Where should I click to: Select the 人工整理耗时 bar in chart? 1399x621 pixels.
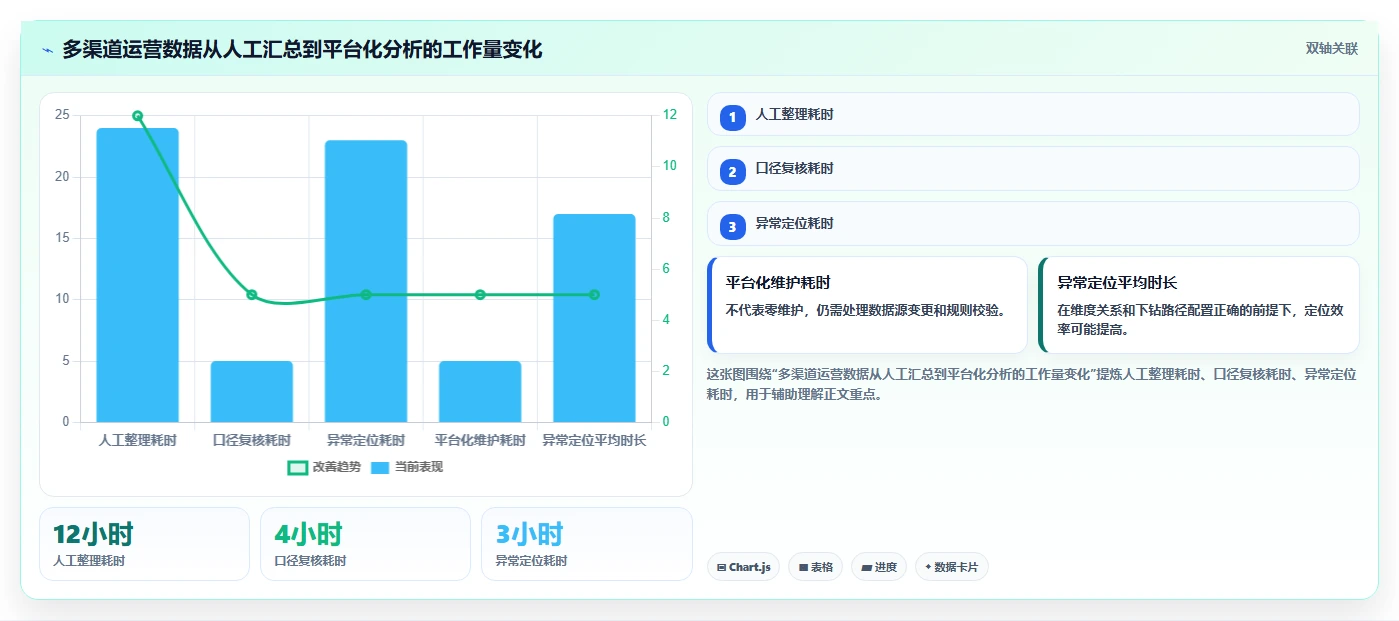[x=137, y=275]
